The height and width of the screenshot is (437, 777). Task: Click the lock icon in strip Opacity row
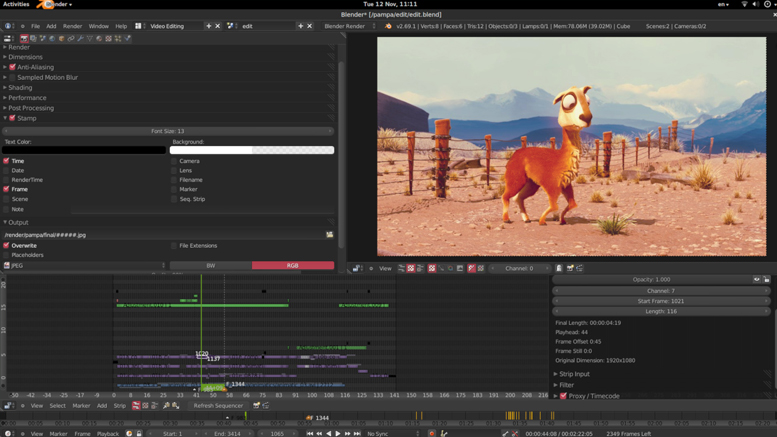point(766,279)
